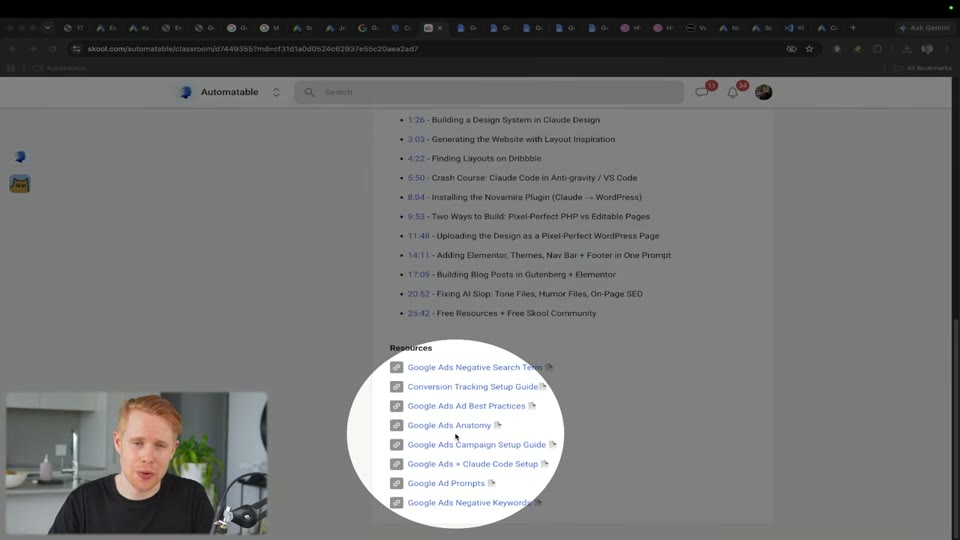Open the cat avatar group in sidebar

(20, 184)
